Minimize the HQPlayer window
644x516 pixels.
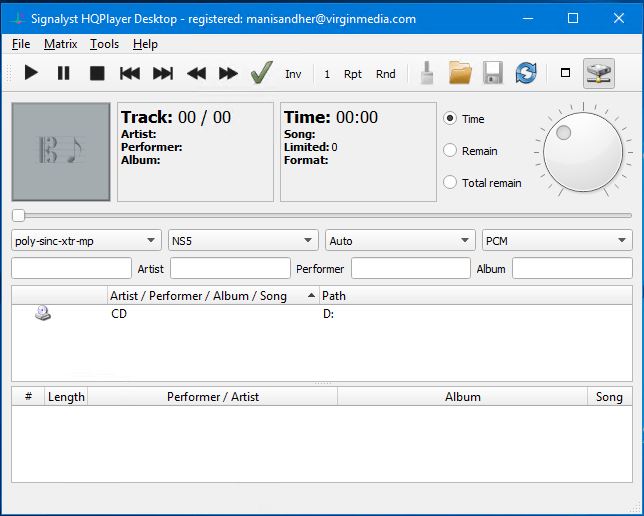tap(528, 18)
